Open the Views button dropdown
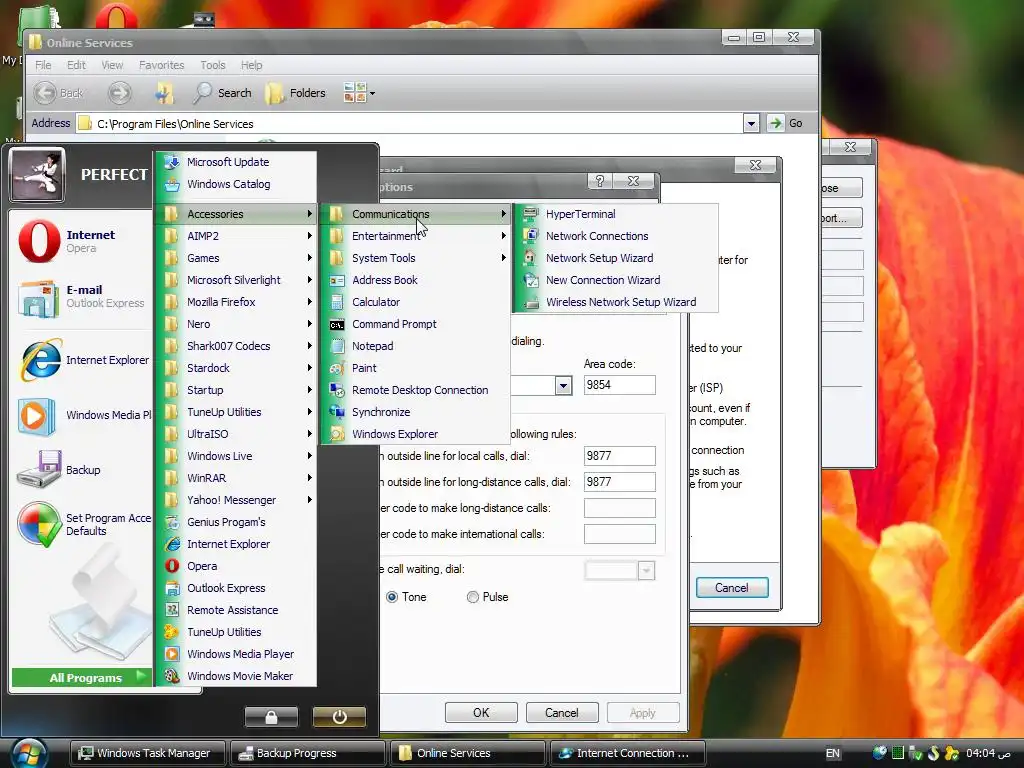 click(x=372, y=93)
